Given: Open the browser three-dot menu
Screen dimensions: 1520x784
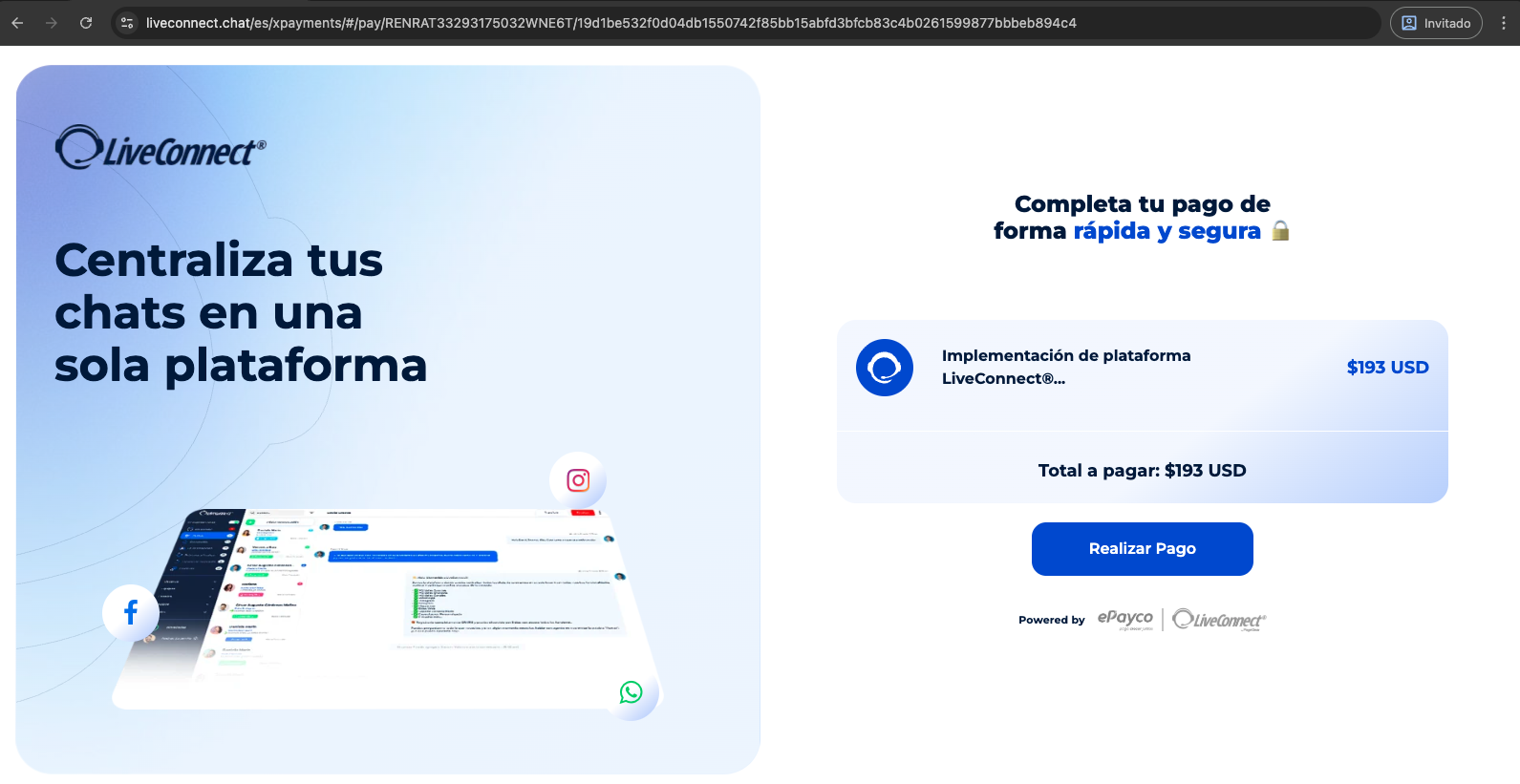Looking at the screenshot, I should (x=1504, y=23).
